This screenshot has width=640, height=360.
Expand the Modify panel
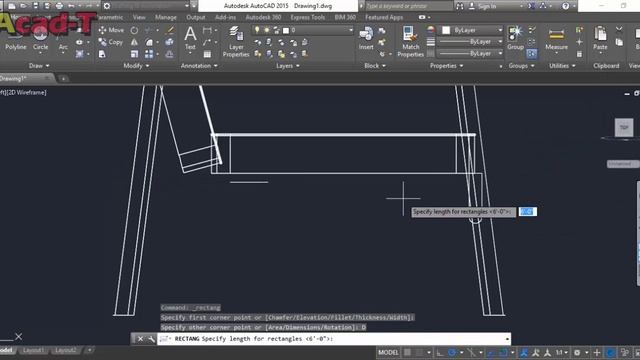click(x=136, y=66)
